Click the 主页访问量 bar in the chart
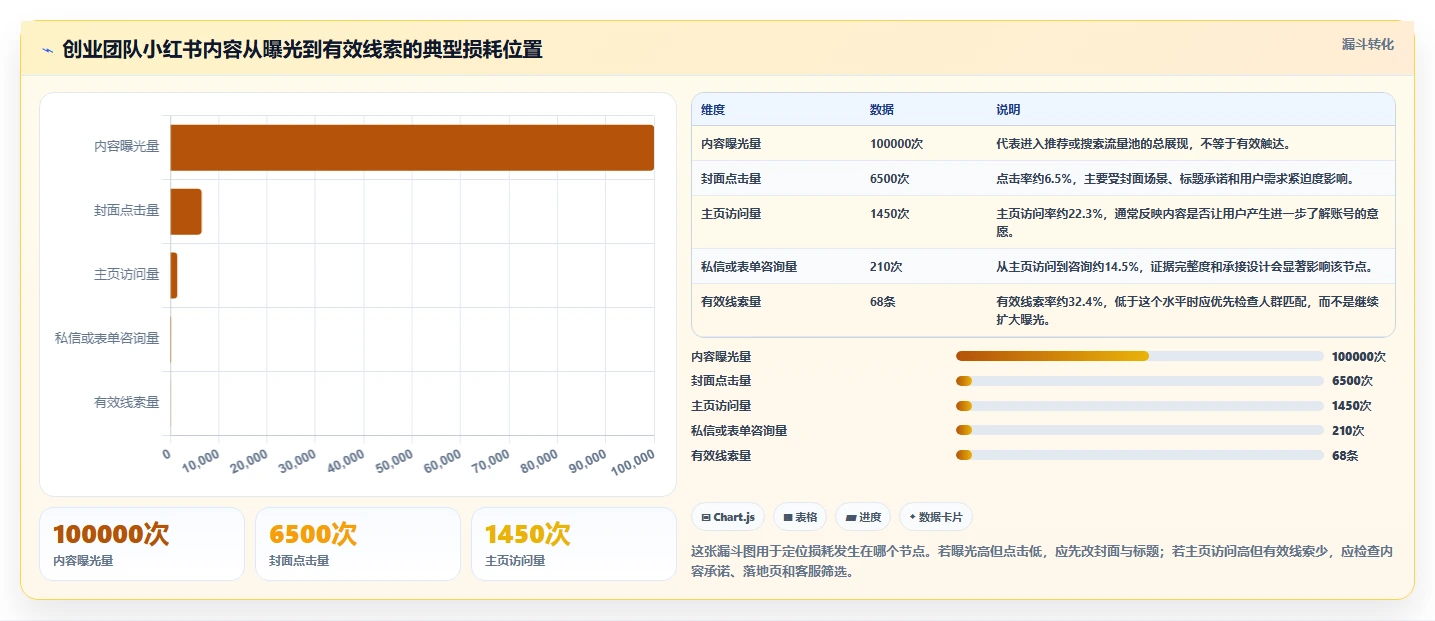 click(x=174, y=275)
